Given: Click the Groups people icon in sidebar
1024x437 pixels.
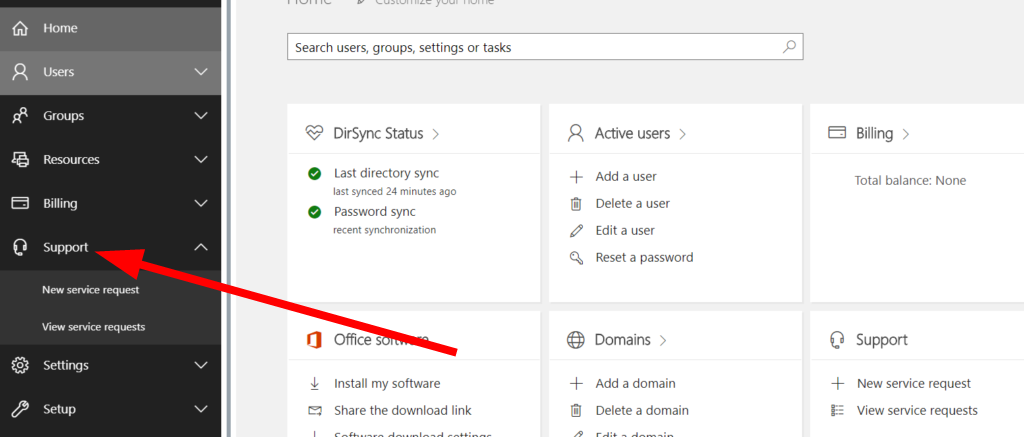Looking at the screenshot, I should [x=20, y=116].
